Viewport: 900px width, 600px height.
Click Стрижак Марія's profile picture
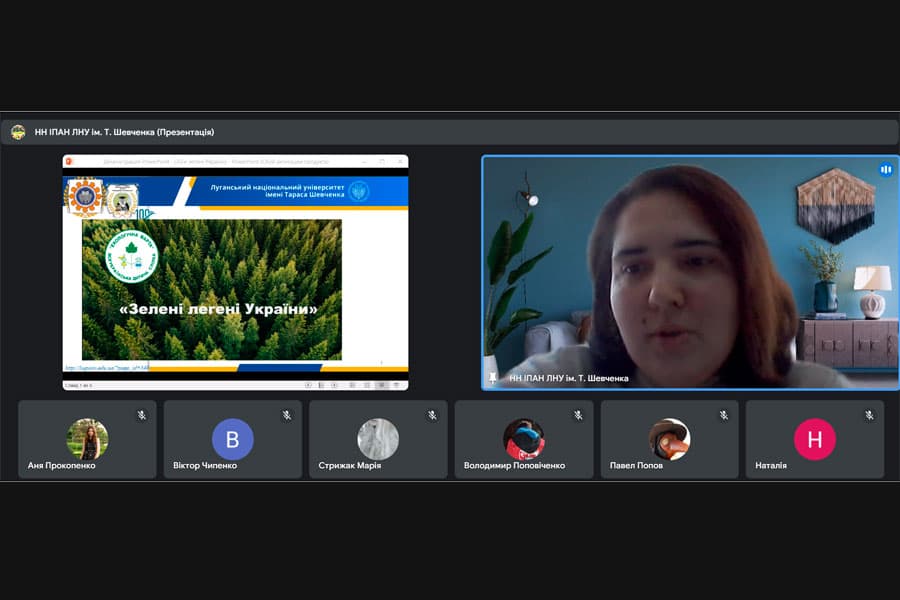[x=378, y=439]
